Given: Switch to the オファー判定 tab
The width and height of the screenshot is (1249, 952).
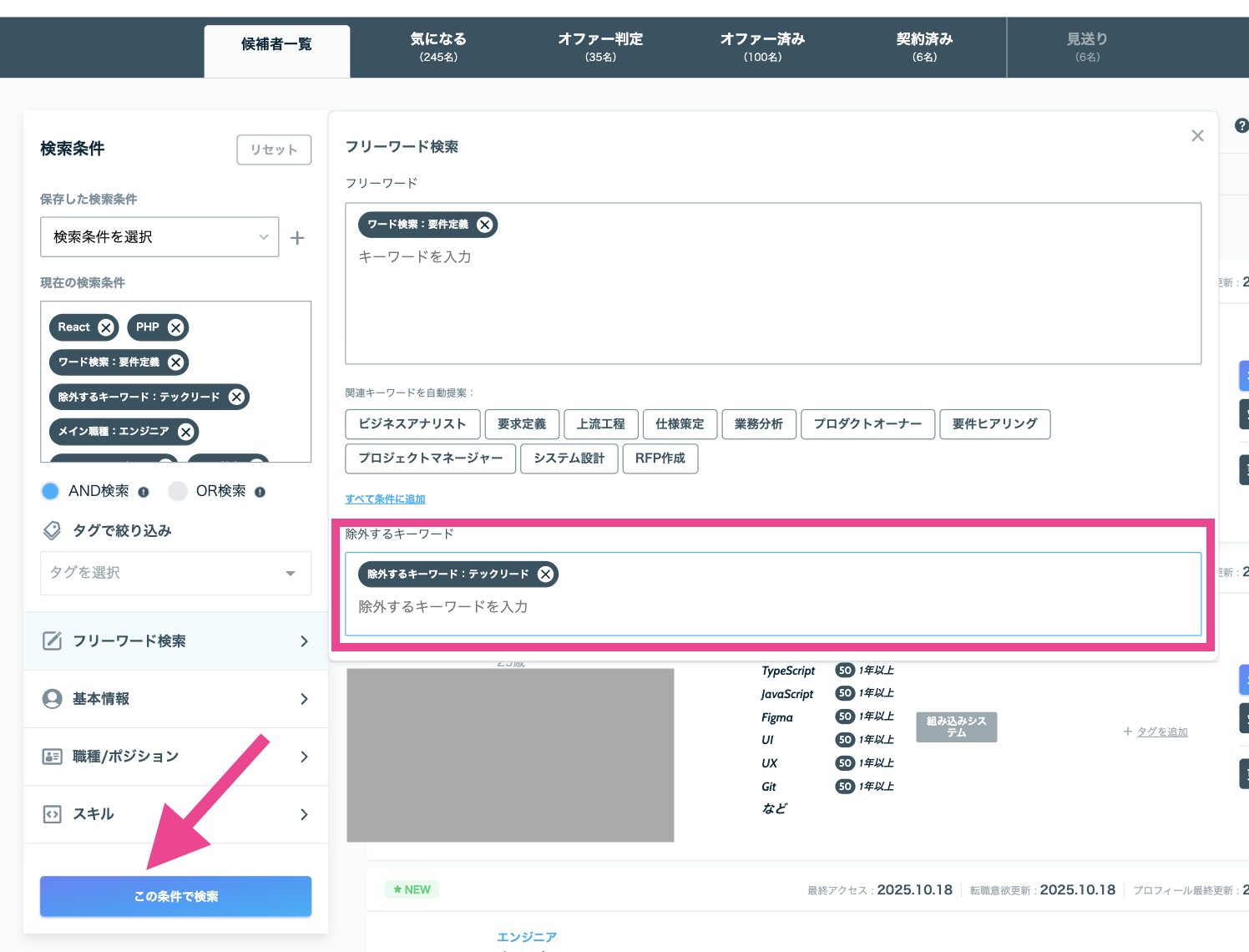Looking at the screenshot, I should click(x=600, y=48).
